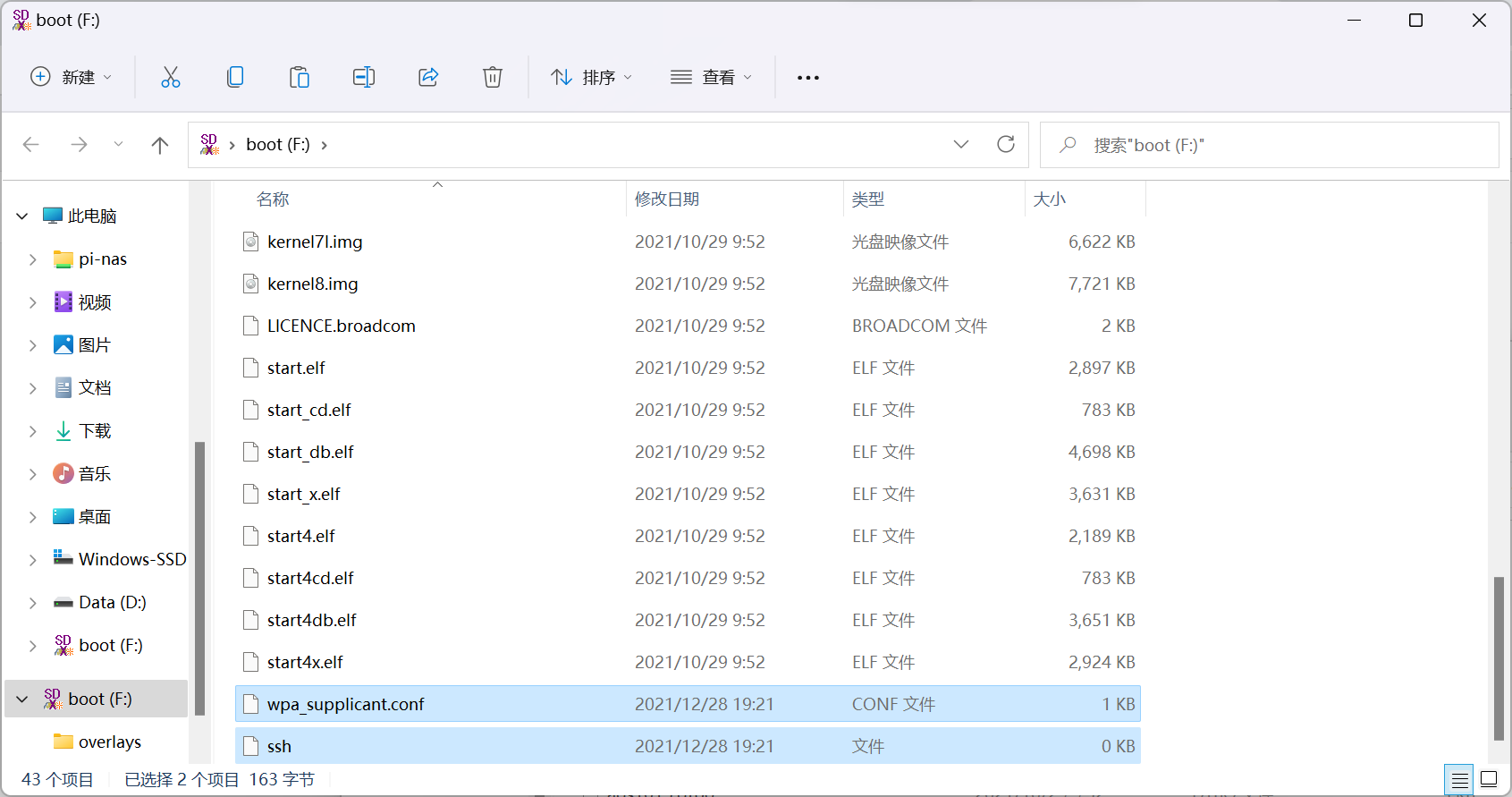Select the start_db.elf file
Viewport: 1512px width, 797px height.
point(688,452)
